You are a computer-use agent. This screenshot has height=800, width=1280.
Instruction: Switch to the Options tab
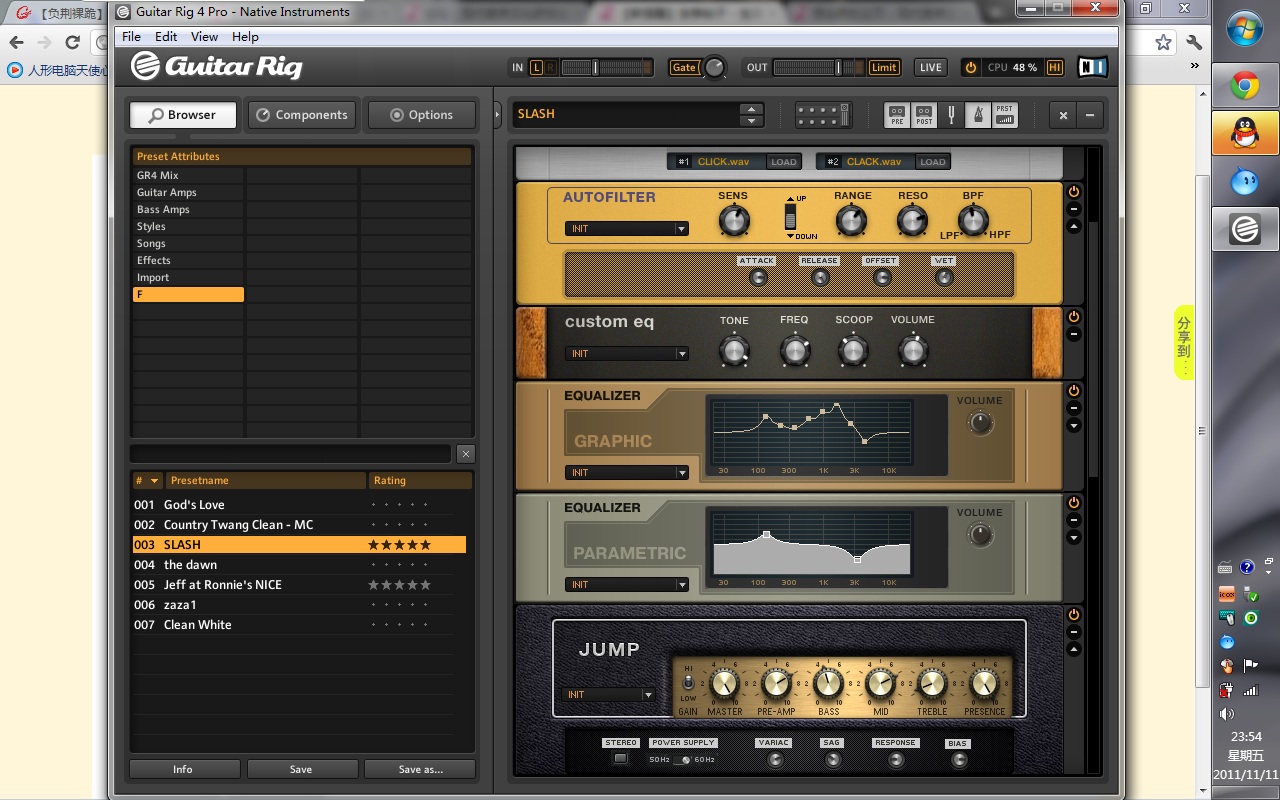click(421, 115)
